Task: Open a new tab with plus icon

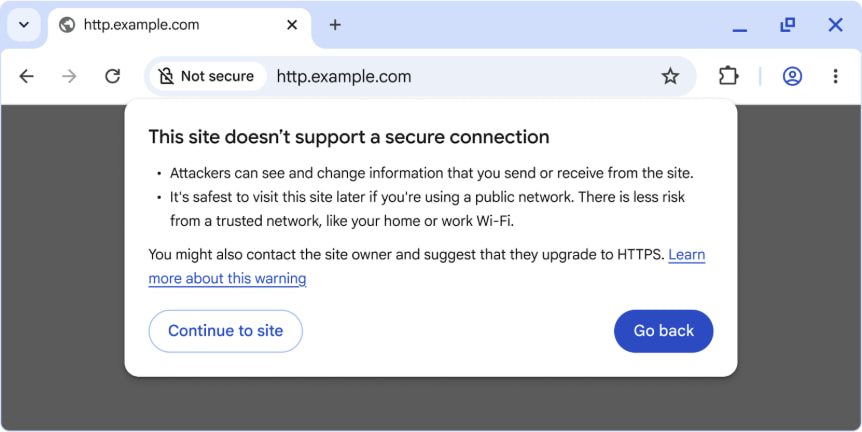Action: point(335,25)
